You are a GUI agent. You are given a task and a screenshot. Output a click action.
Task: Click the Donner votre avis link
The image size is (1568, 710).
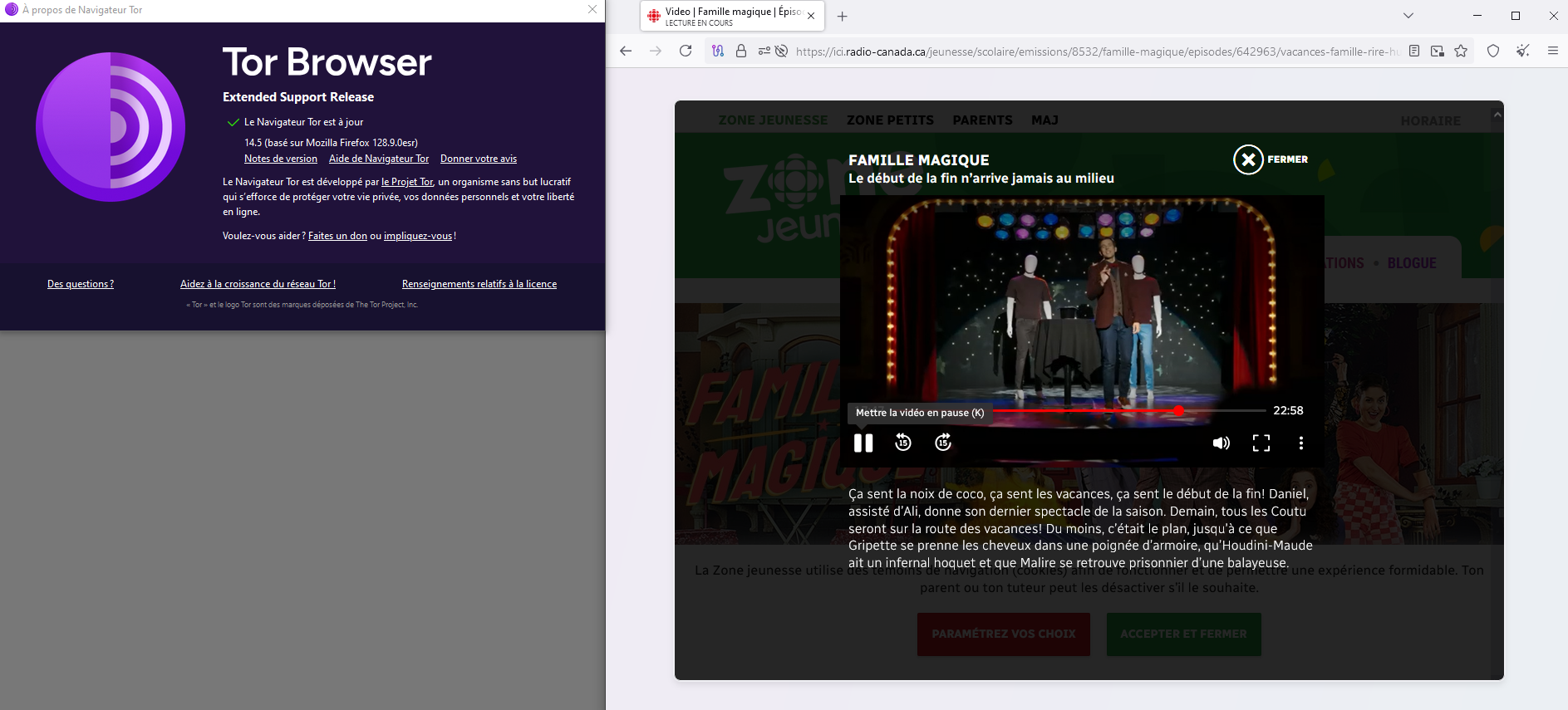(x=479, y=159)
